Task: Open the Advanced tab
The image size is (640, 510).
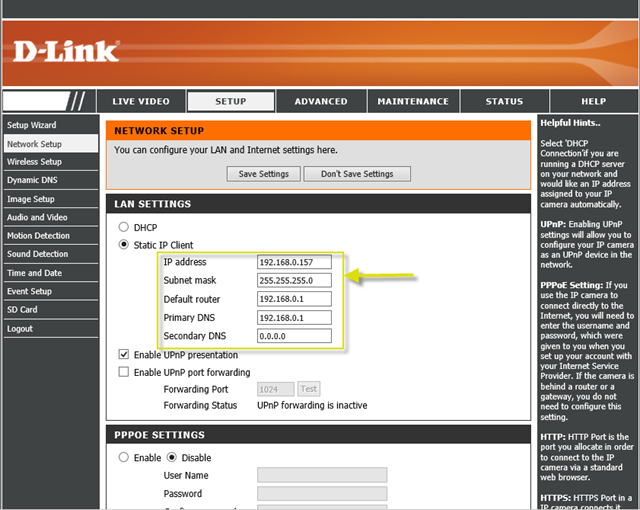Action: click(x=321, y=101)
